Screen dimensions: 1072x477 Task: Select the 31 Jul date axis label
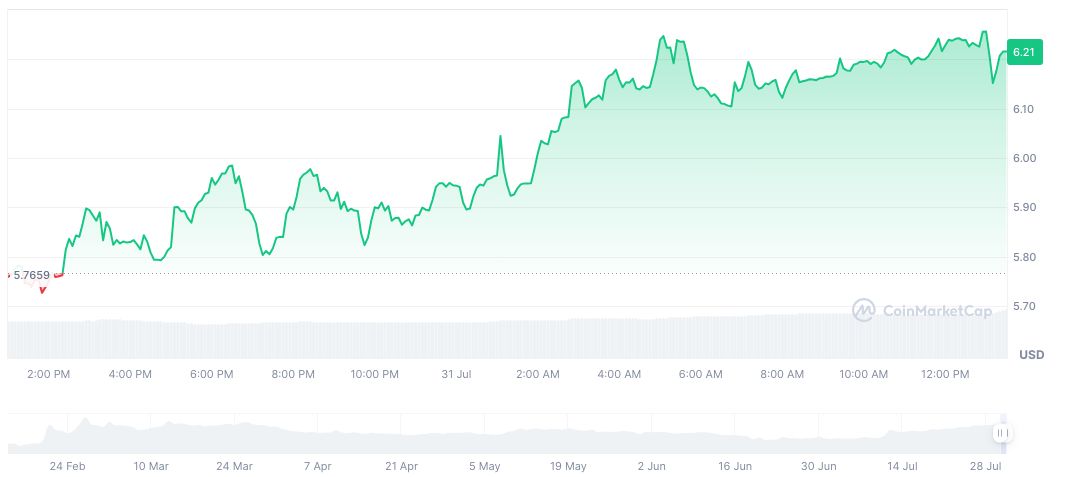tap(456, 374)
